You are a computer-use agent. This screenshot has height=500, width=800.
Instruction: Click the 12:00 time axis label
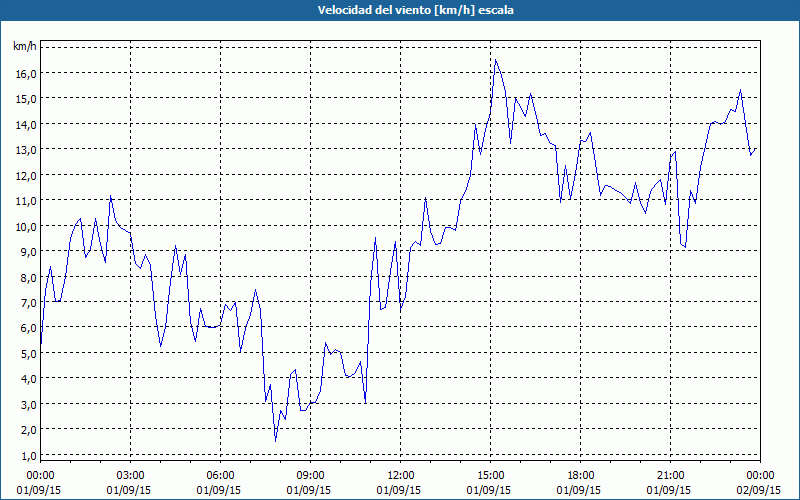click(x=401, y=476)
